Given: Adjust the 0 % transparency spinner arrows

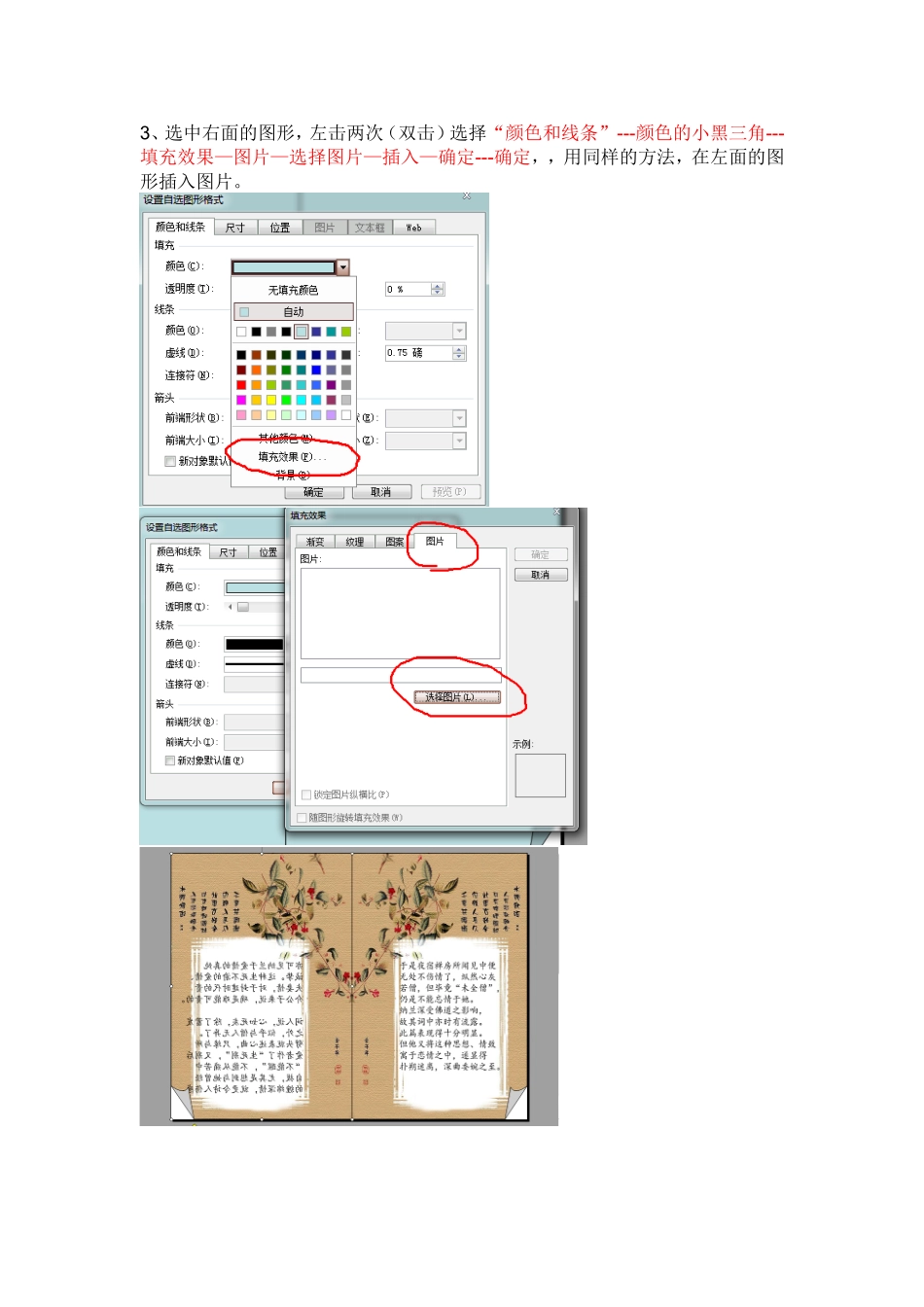Looking at the screenshot, I should coord(438,289).
